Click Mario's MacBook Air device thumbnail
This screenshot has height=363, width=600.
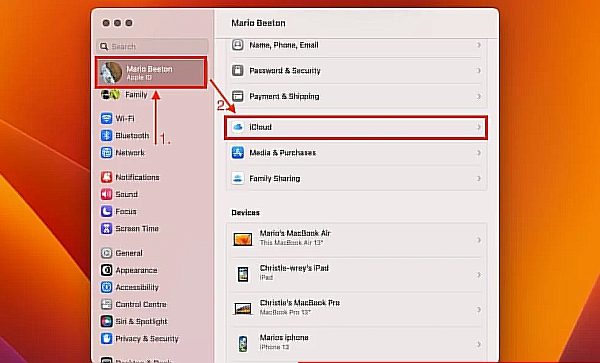[x=243, y=240]
